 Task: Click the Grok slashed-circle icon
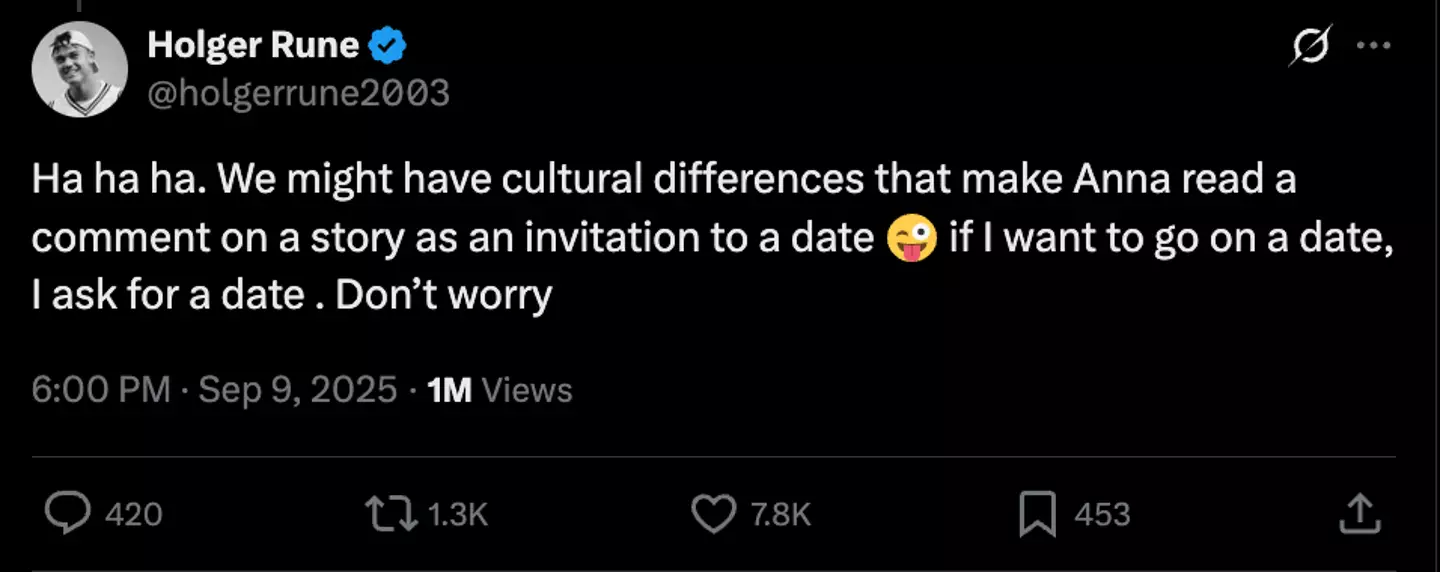coord(1309,47)
